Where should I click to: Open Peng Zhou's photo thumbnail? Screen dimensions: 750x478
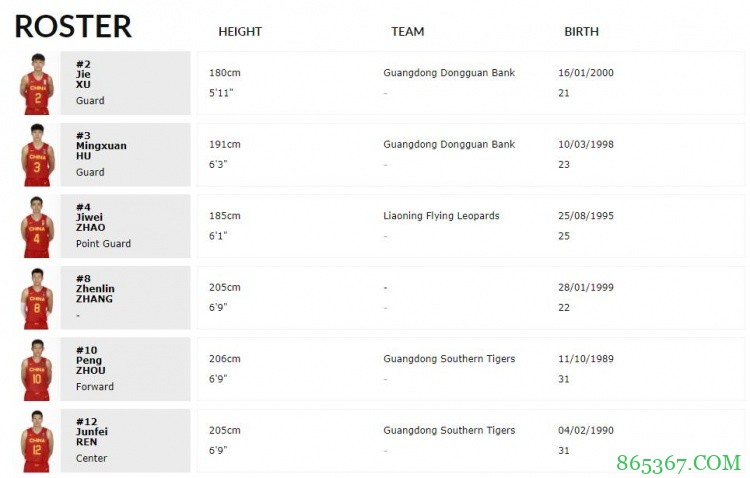[37, 370]
